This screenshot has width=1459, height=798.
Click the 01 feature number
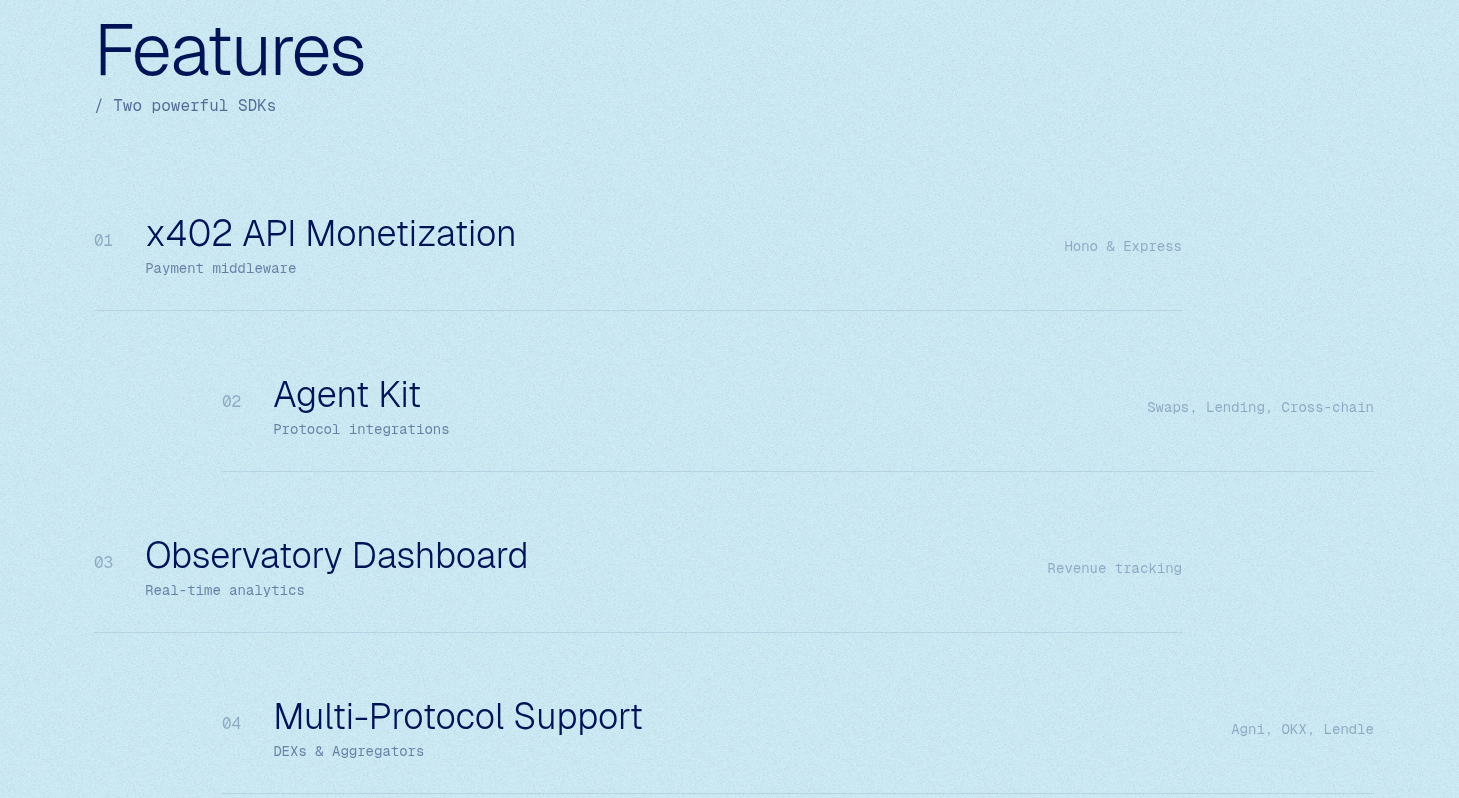(103, 241)
